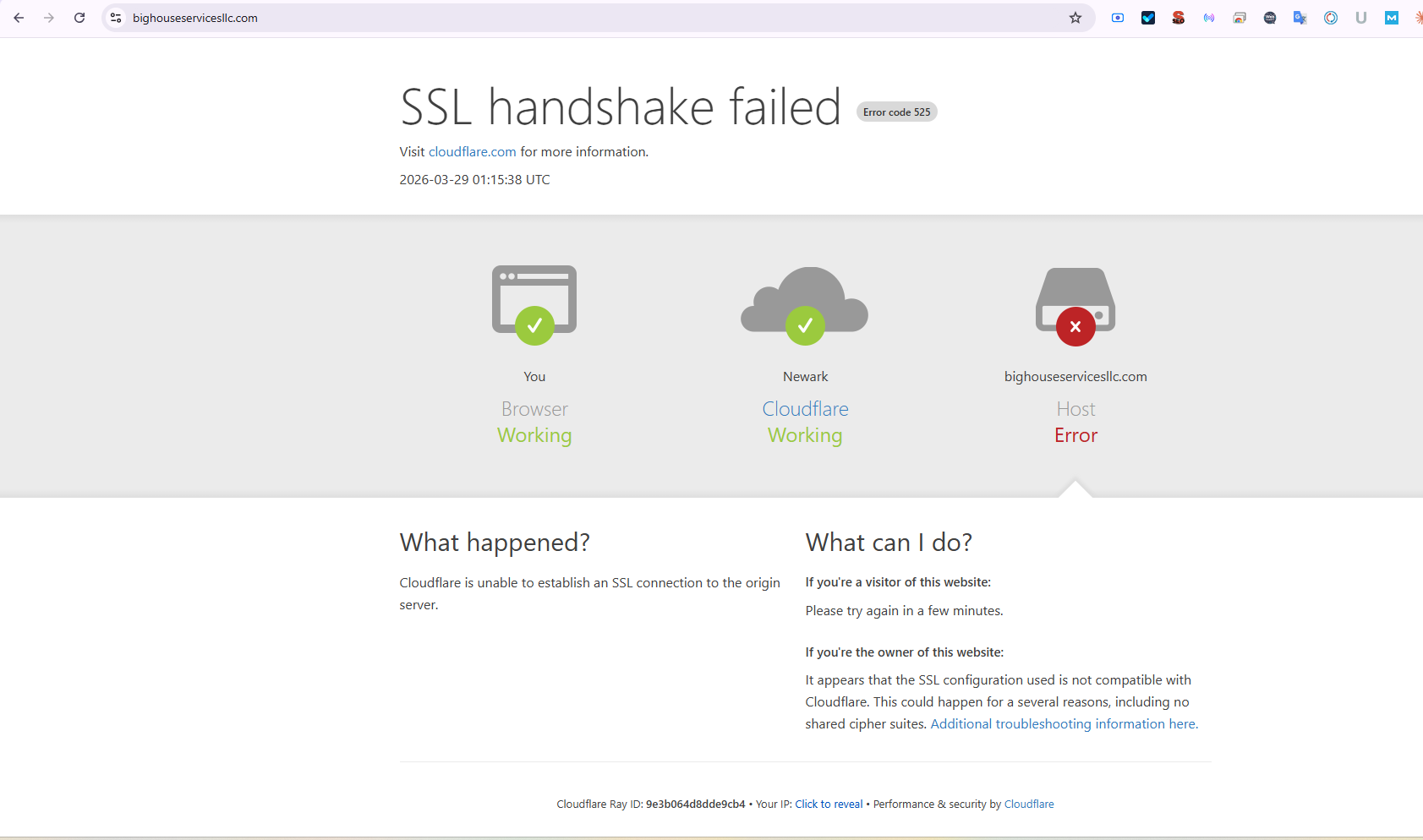Click the browser back arrow
Viewport: 1423px width, 840px height.
coord(19,18)
